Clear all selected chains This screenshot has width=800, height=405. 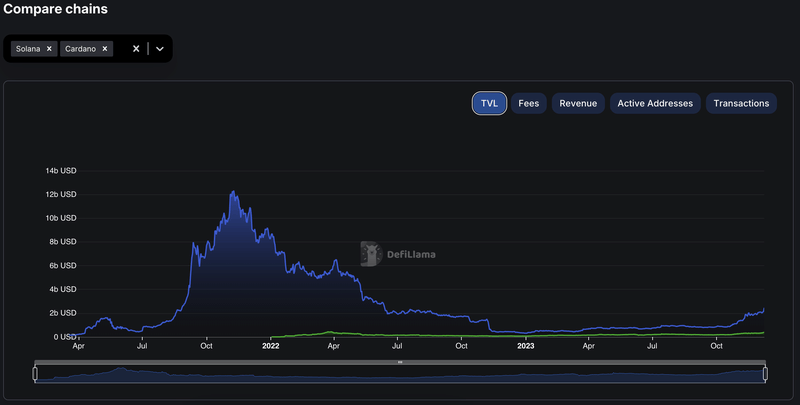pyautogui.click(x=136, y=49)
